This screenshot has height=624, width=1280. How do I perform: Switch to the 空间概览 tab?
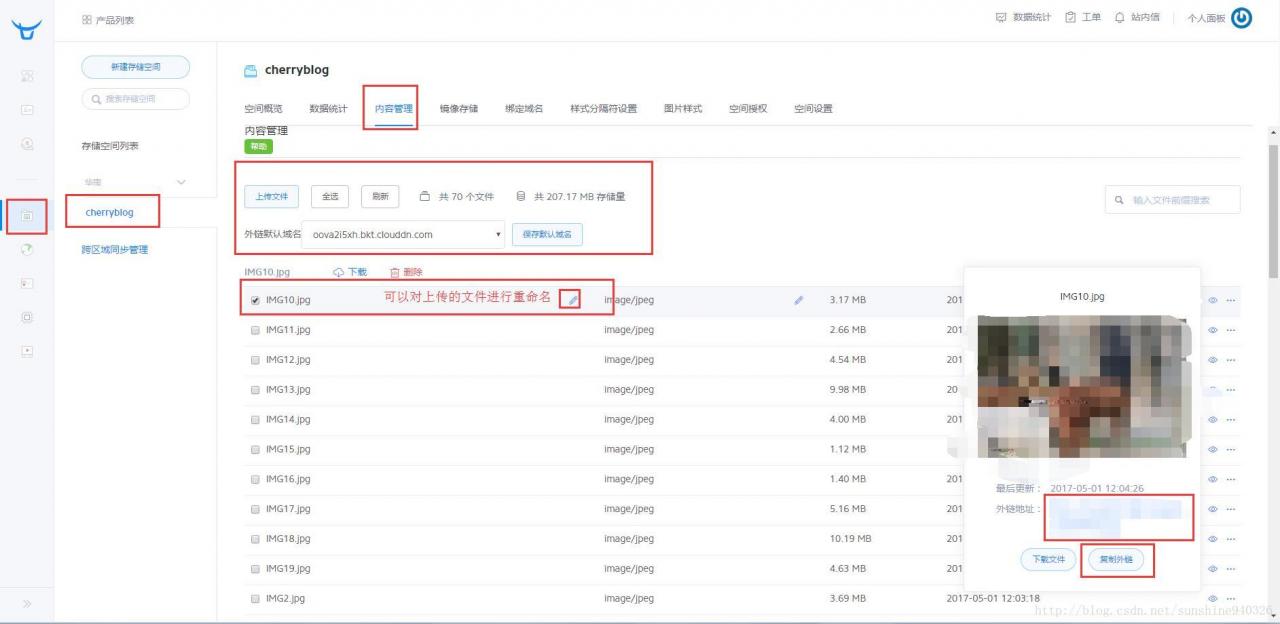[263, 109]
